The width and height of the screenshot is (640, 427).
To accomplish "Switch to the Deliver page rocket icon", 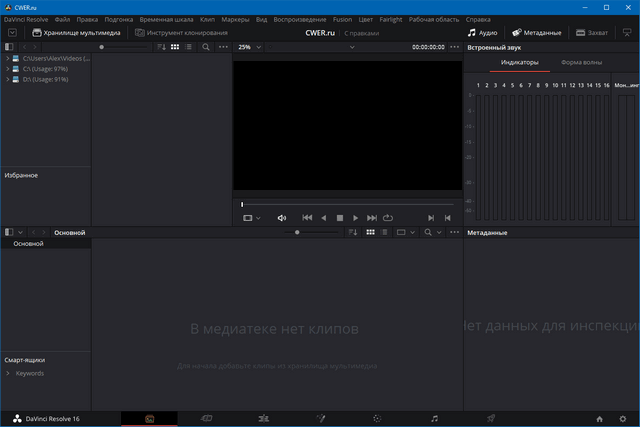I will tap(491, 418).
